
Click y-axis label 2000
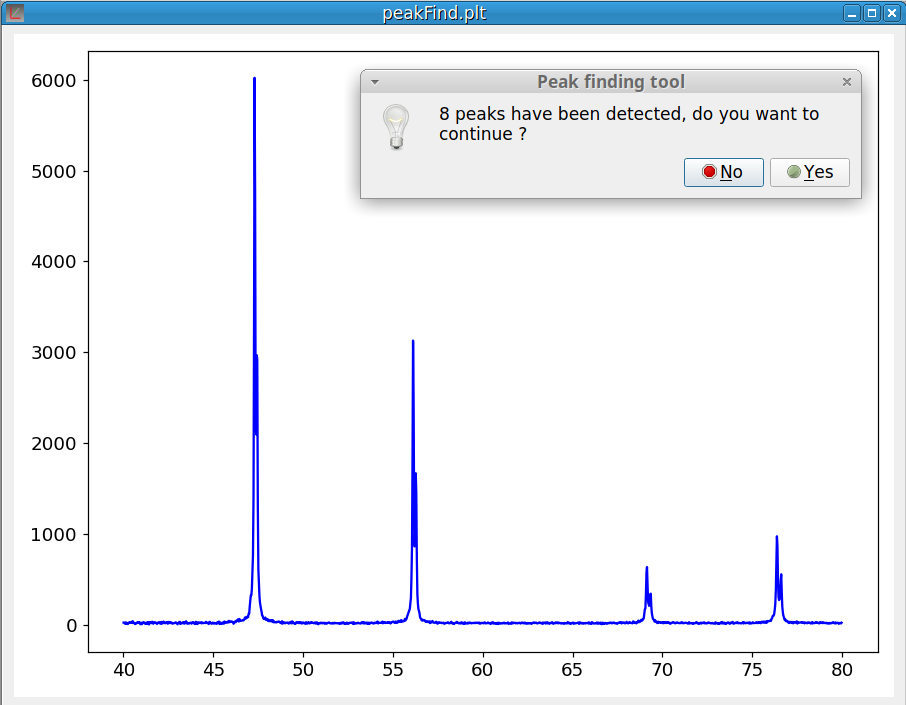[54, 444]
